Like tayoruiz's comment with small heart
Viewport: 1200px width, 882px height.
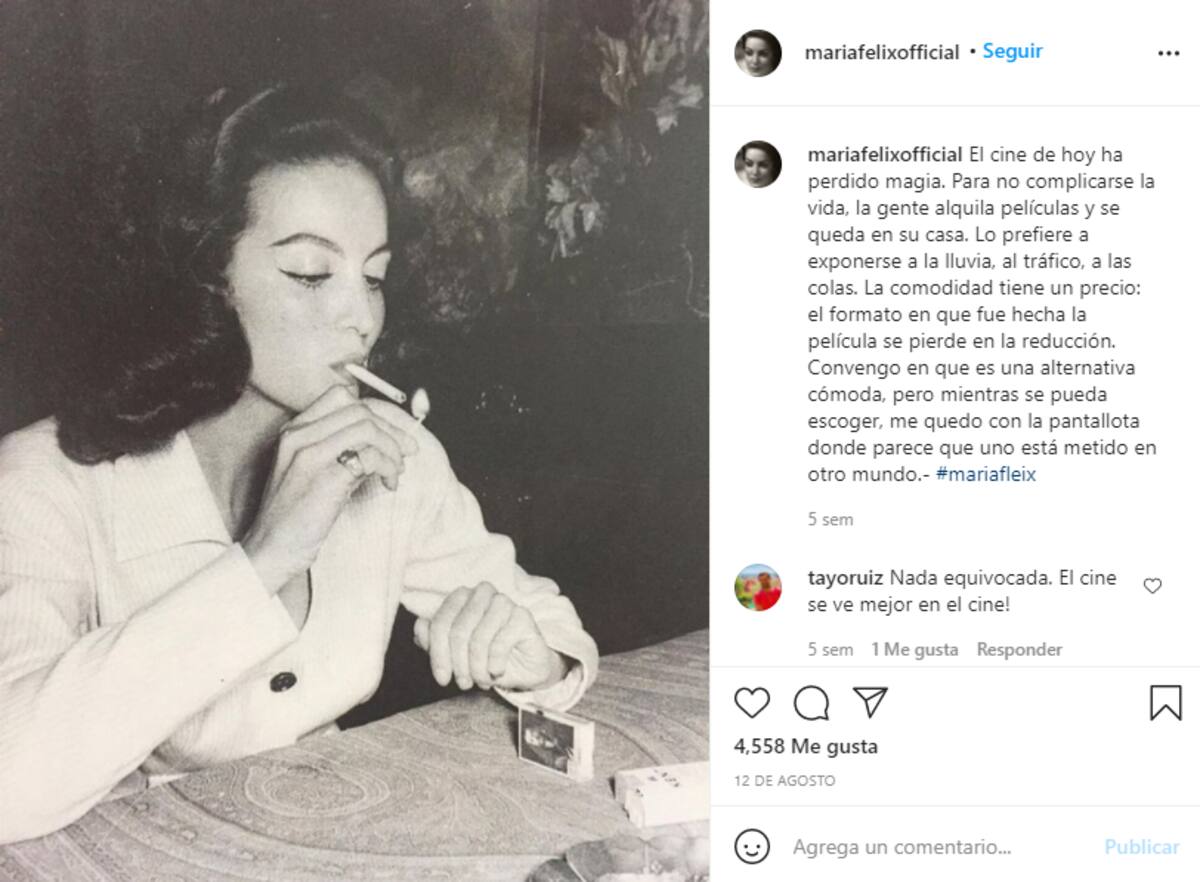pos(1152,586)
